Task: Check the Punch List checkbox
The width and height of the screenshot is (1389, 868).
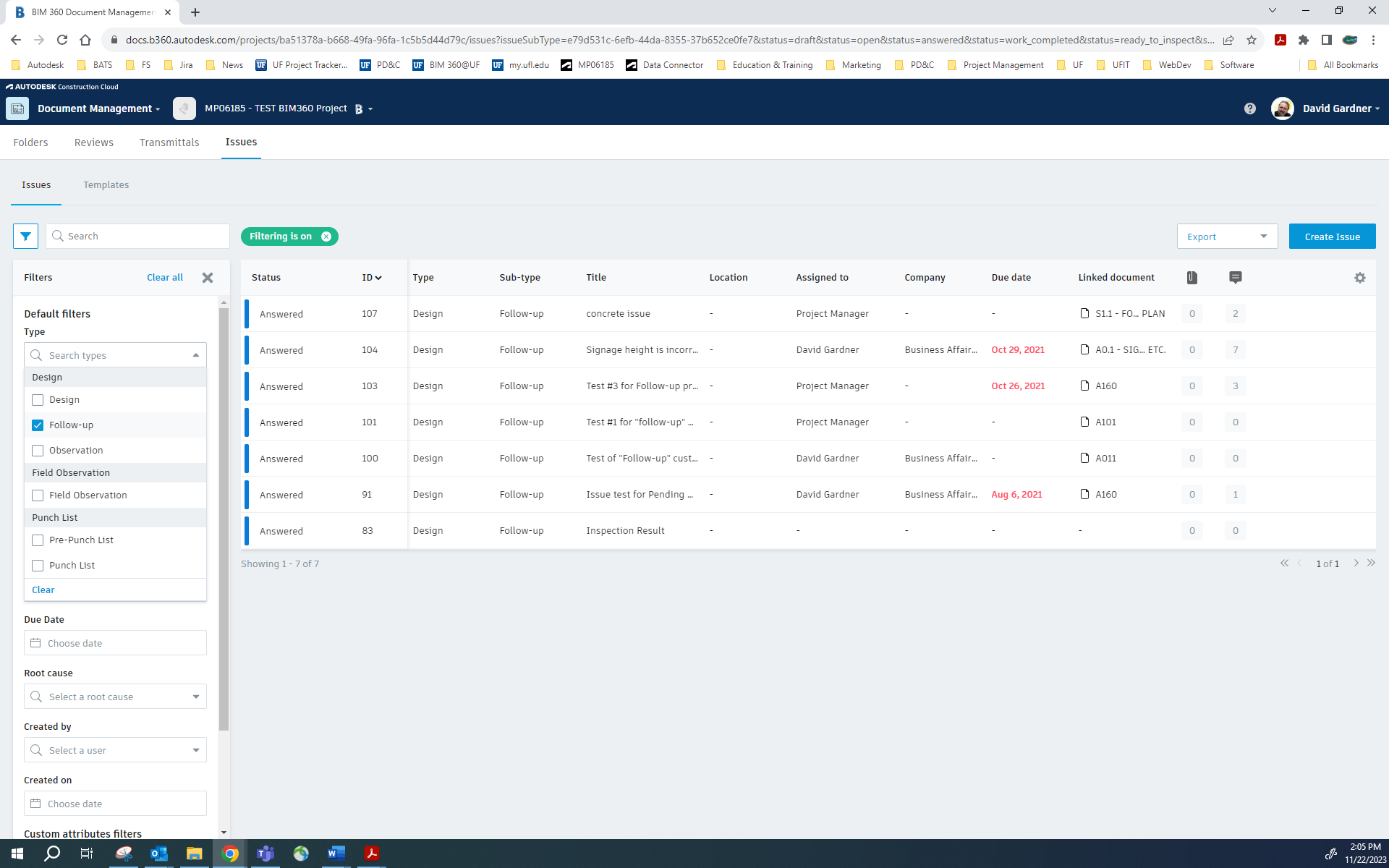Action: [x=38, y=566]
